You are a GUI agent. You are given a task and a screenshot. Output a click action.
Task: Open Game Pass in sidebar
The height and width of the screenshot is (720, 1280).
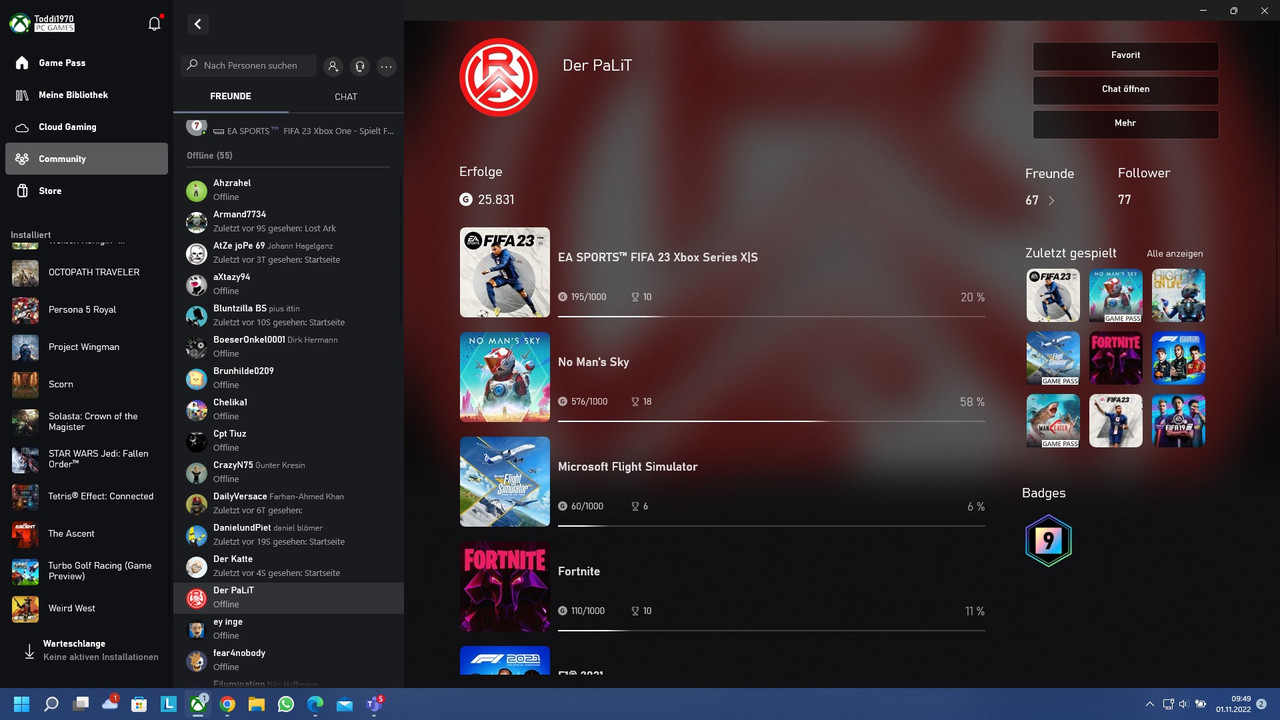pos(87,63)
